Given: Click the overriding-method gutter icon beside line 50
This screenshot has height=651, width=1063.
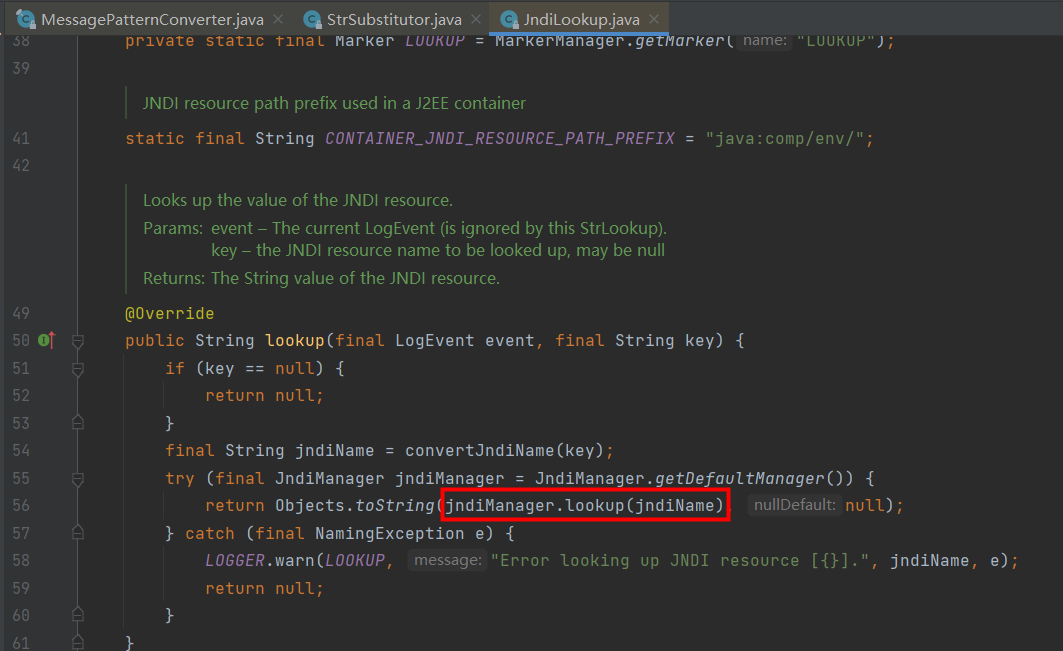Looking at the screenshot, I should coord(46,340).
